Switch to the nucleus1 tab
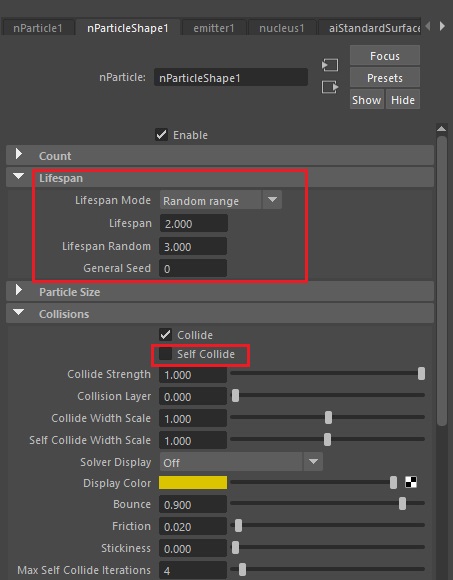Viewport: 453px width, 580px height. pyautogui.click(x=282, y=28)
